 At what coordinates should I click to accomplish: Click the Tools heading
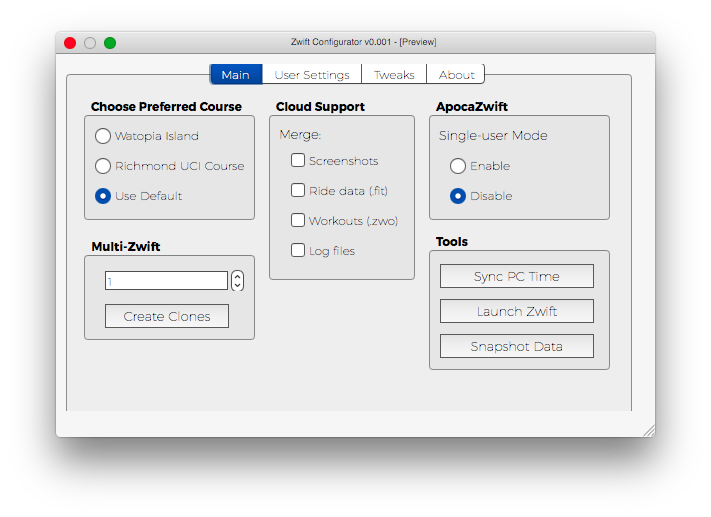pyautogui.click(x=452, y=241)
